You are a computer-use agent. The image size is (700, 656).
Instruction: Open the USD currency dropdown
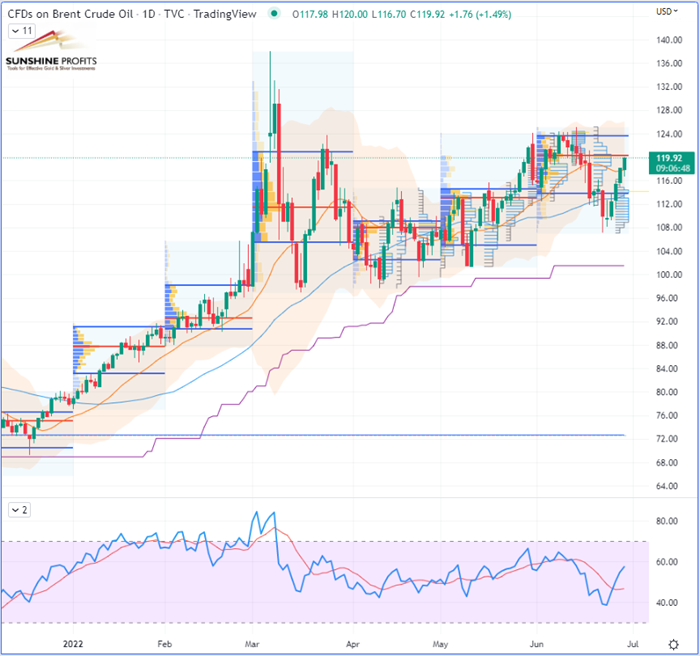667,11
